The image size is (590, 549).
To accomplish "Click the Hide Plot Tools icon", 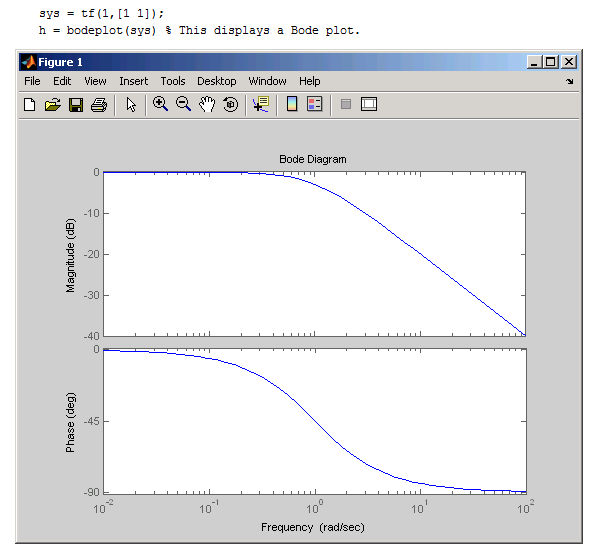I will (x=346, y=104).
